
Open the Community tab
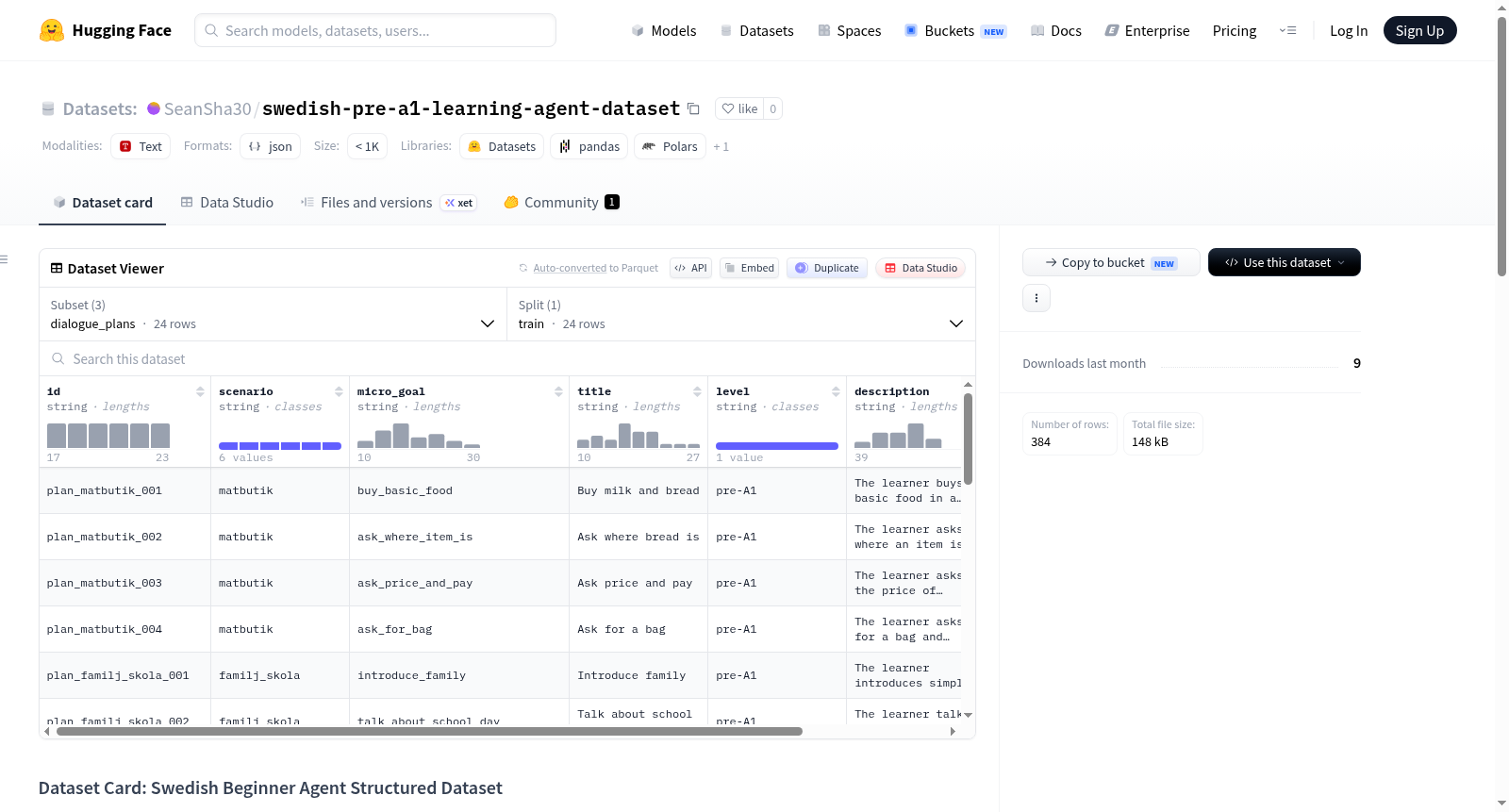point(561,203)
